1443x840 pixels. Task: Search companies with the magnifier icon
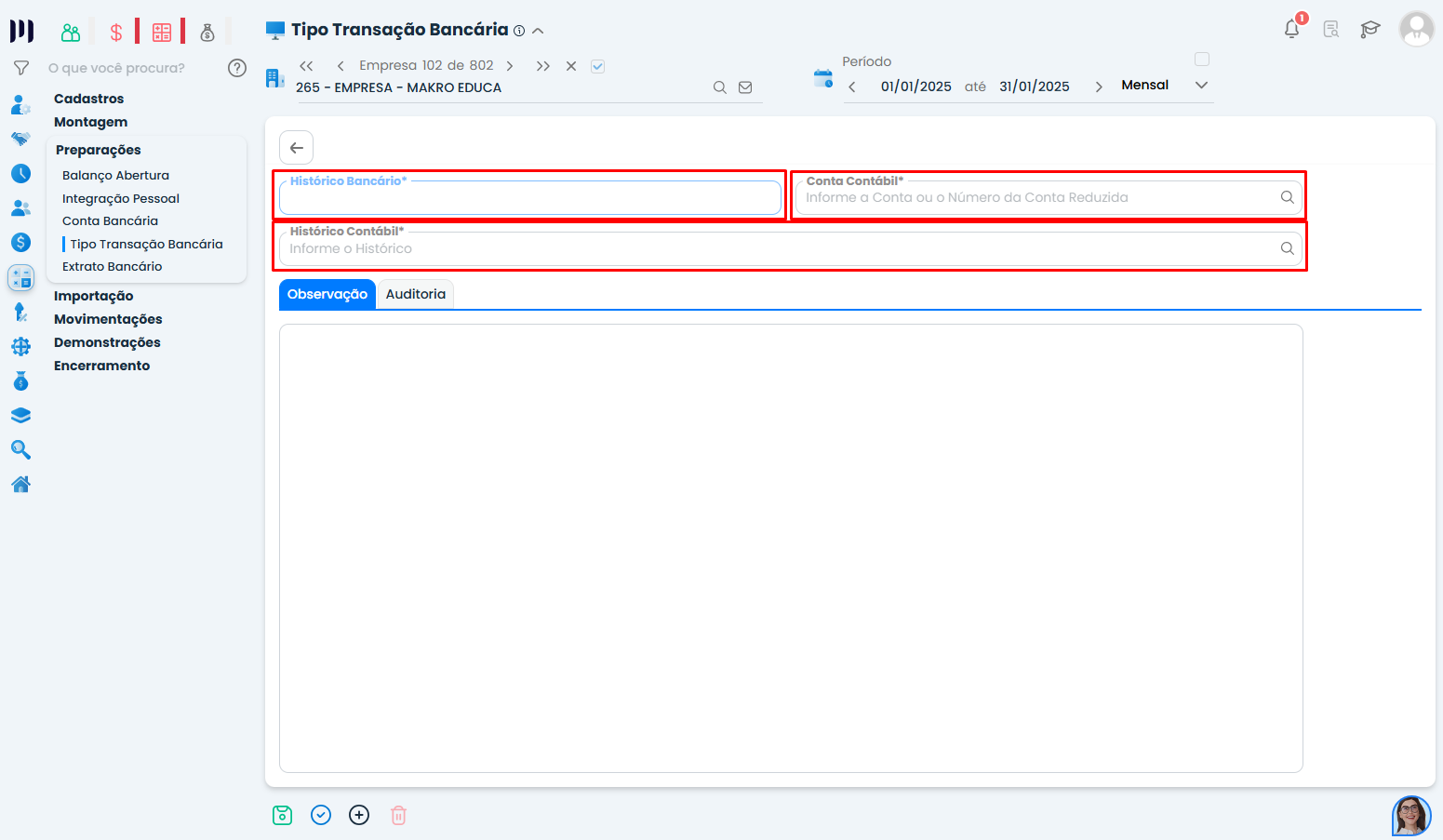coord(720,87)
